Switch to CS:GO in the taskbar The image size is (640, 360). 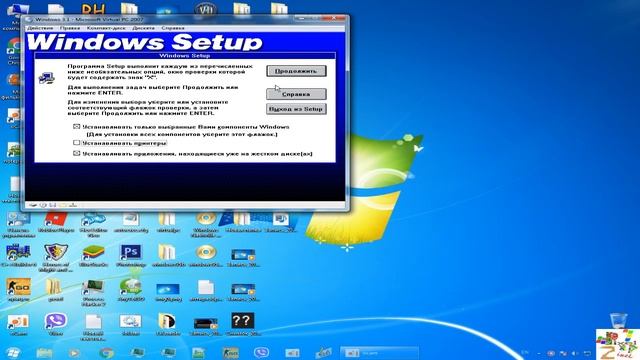tap(231, 353)
